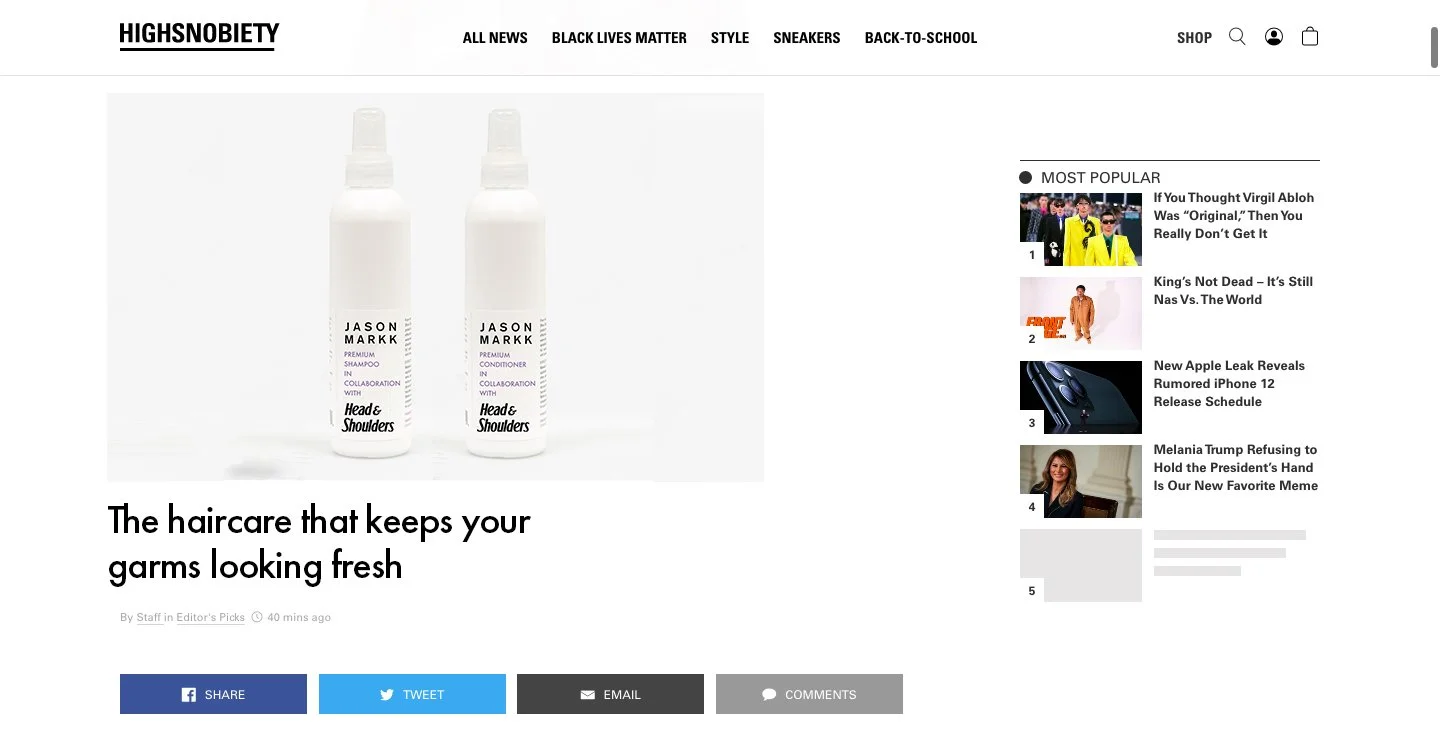Tweet this article
Screen dimensions: 1440x738
click(412, 694)
